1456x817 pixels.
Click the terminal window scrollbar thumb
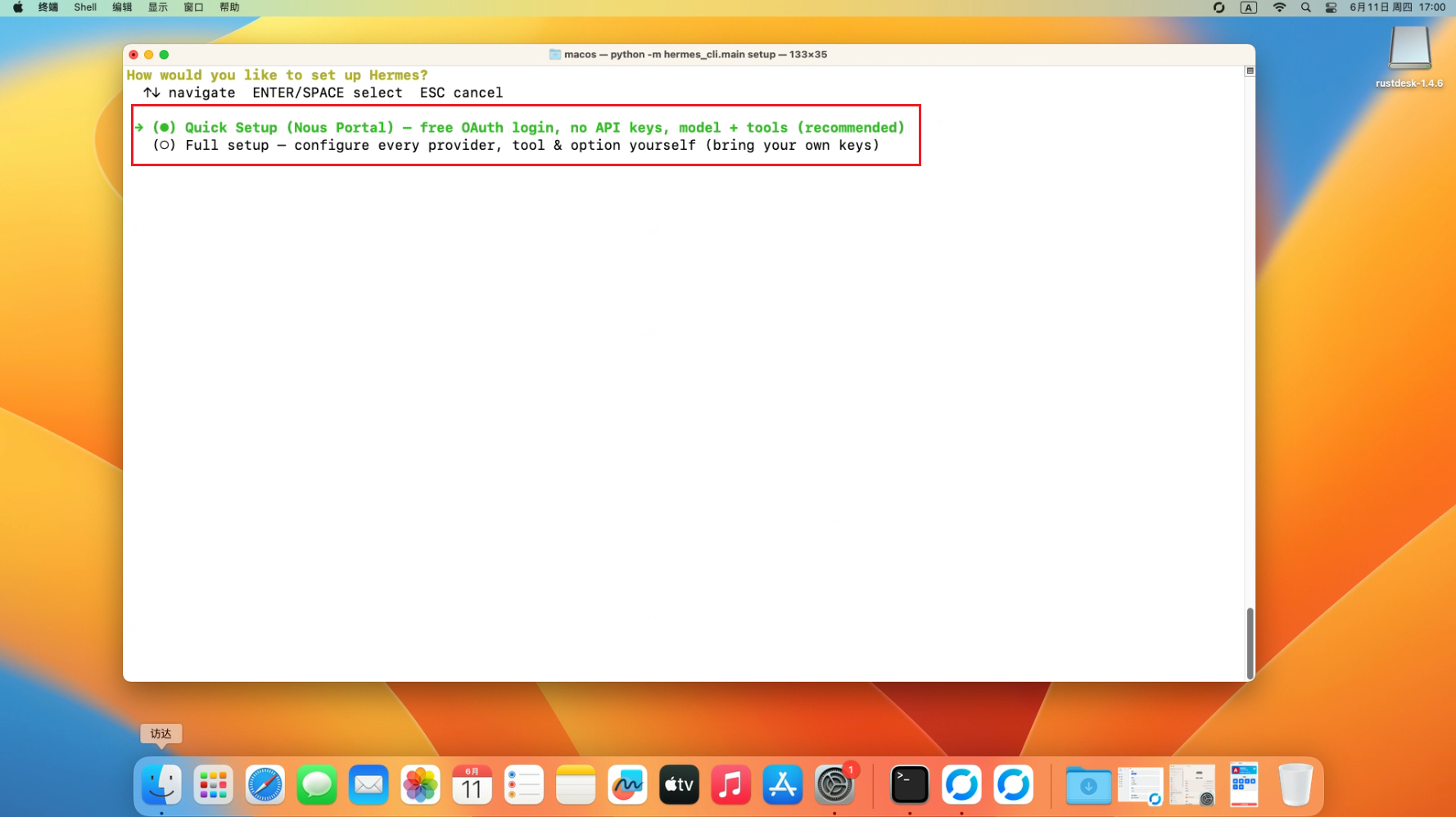[1250, 643]
